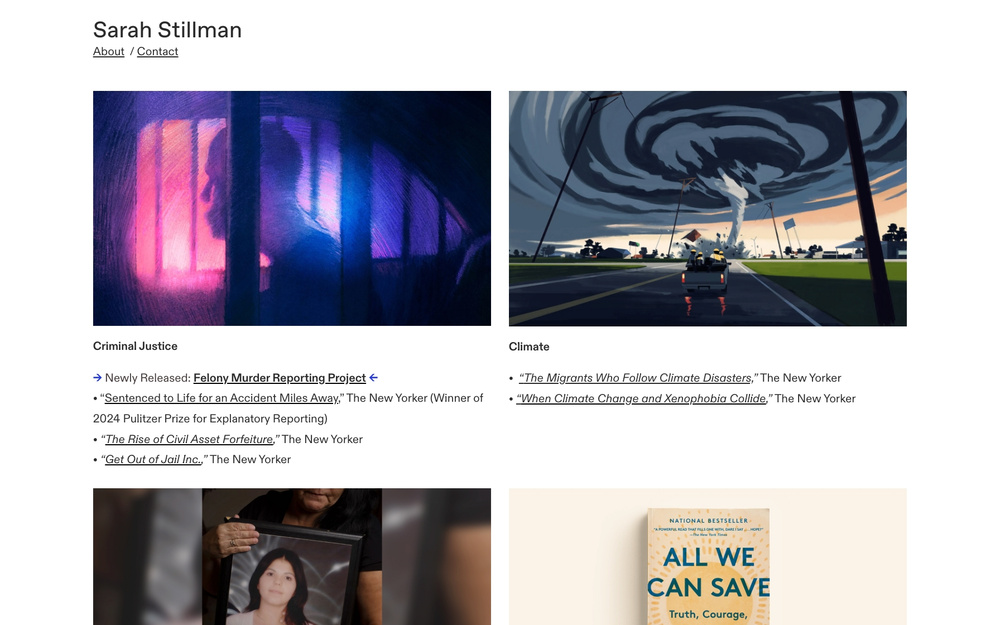The width and height of the screenshot is (1000, 625).
Task: Click the Sarah Stillman site title
Action: pos(167,30)
